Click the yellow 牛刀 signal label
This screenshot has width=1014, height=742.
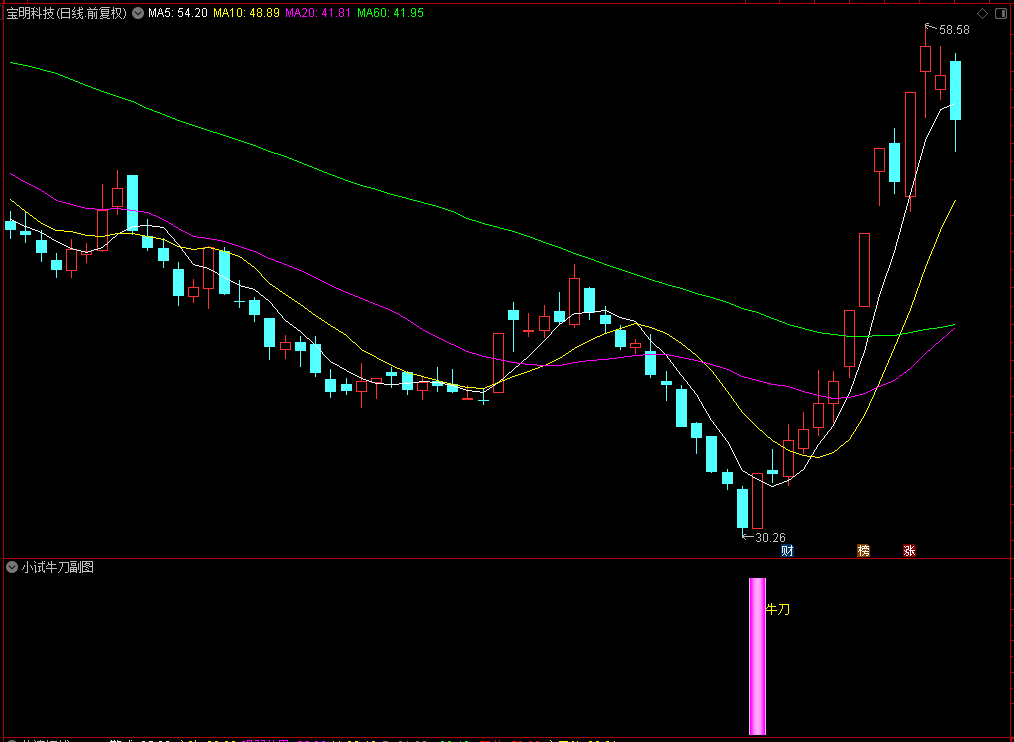tap(778, 609)
